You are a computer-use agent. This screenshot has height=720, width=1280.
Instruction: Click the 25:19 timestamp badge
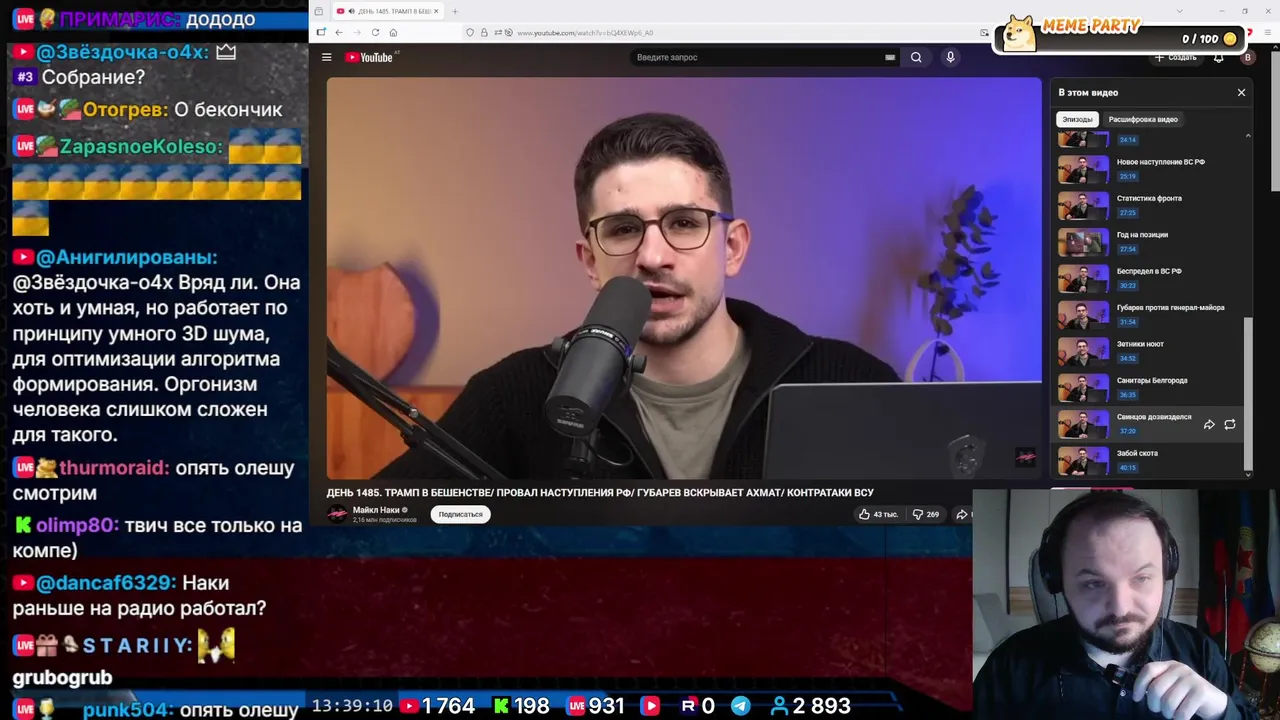[1128, 176]
